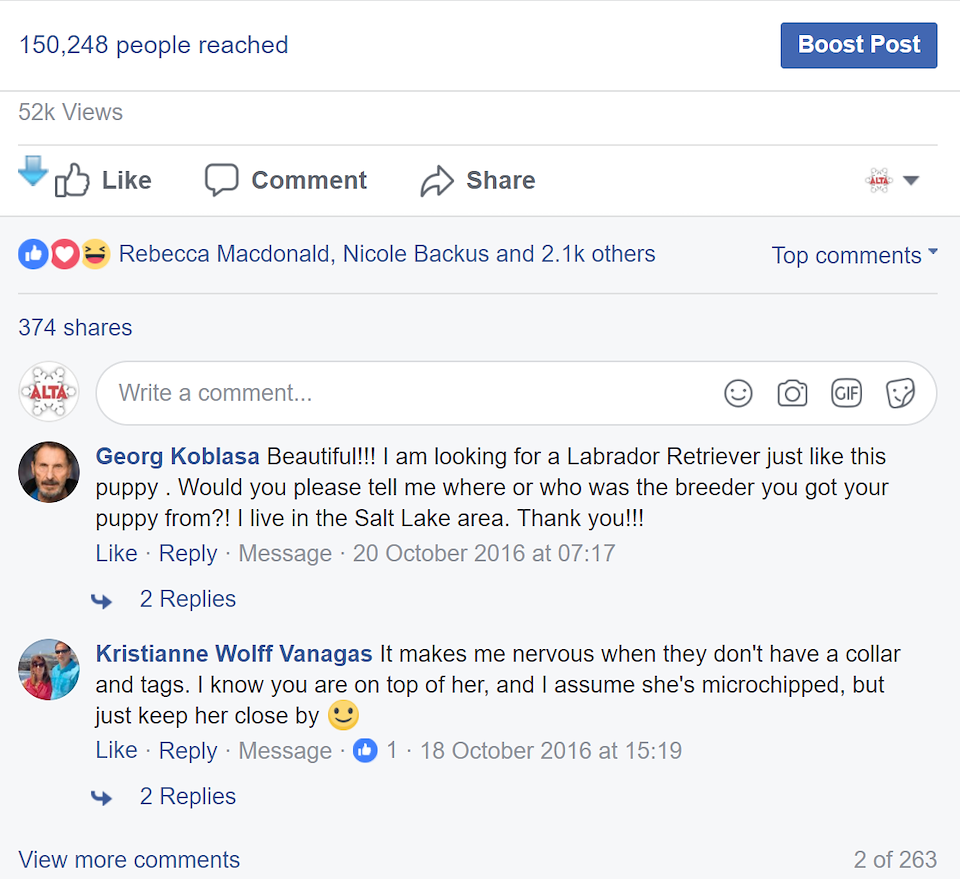The height and width of the screenshot is (879, 960).
Task: Click the thumbs-up Like icon on post
Action: click(73, 181)
